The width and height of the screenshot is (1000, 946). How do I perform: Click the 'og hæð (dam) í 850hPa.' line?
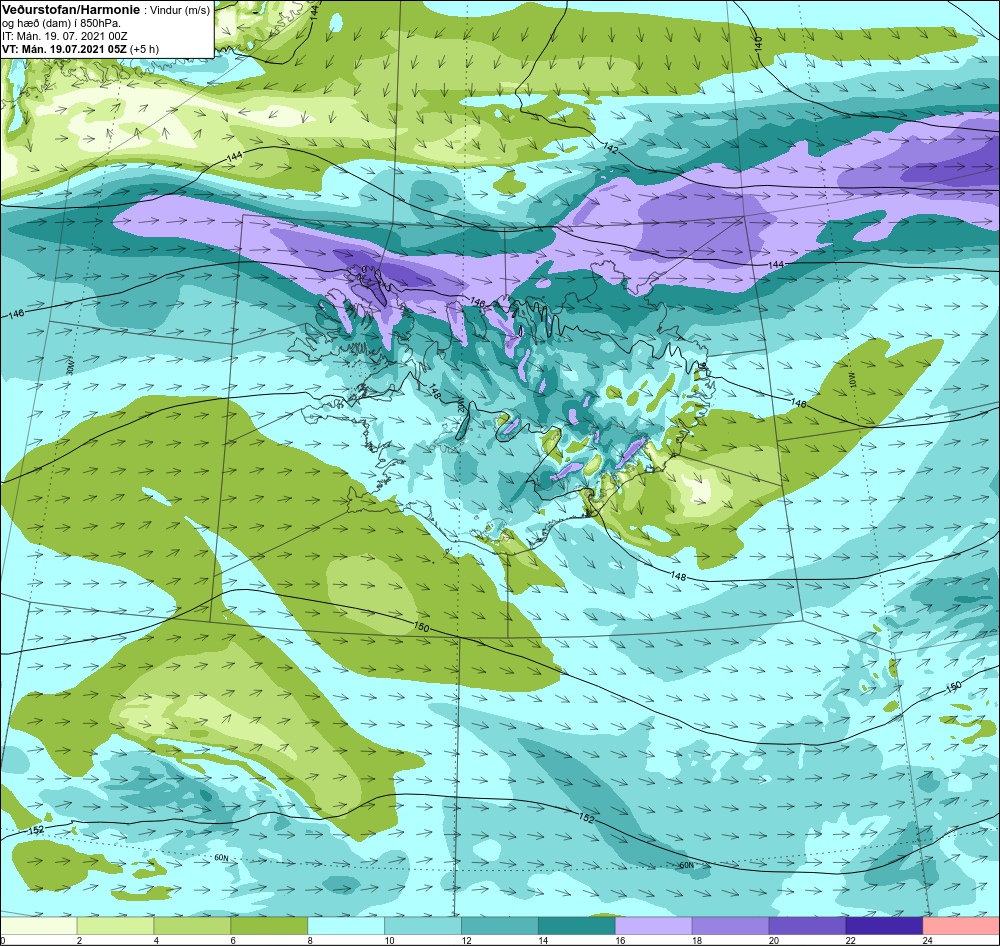tap(61, 23)
